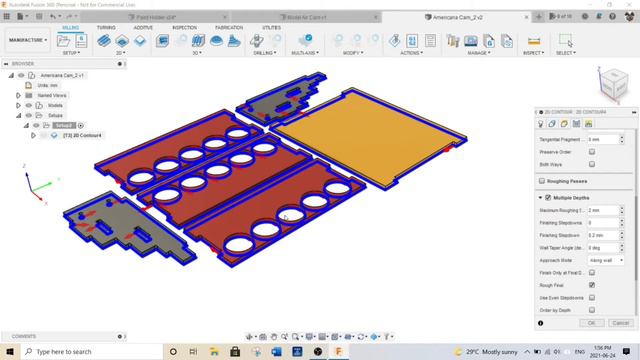
Task: Toggle visibility eye of the Setups node
Action: (29, 115)
